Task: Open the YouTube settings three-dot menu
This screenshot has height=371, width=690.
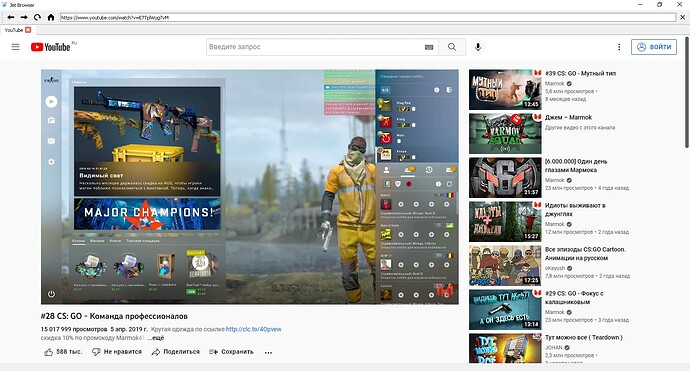Action: (619, 47)
